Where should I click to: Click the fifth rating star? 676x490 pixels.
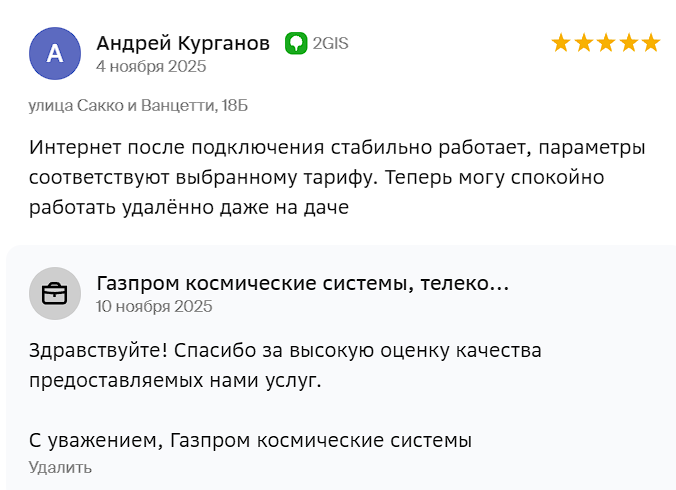pos(651,43)
